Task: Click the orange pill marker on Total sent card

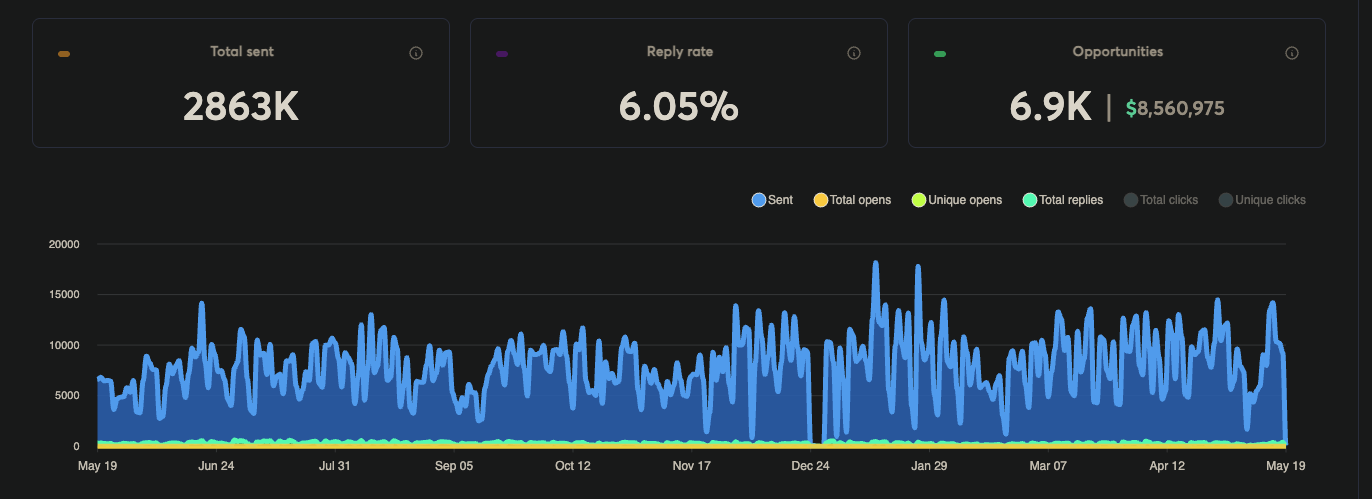Action: point(64,54)
